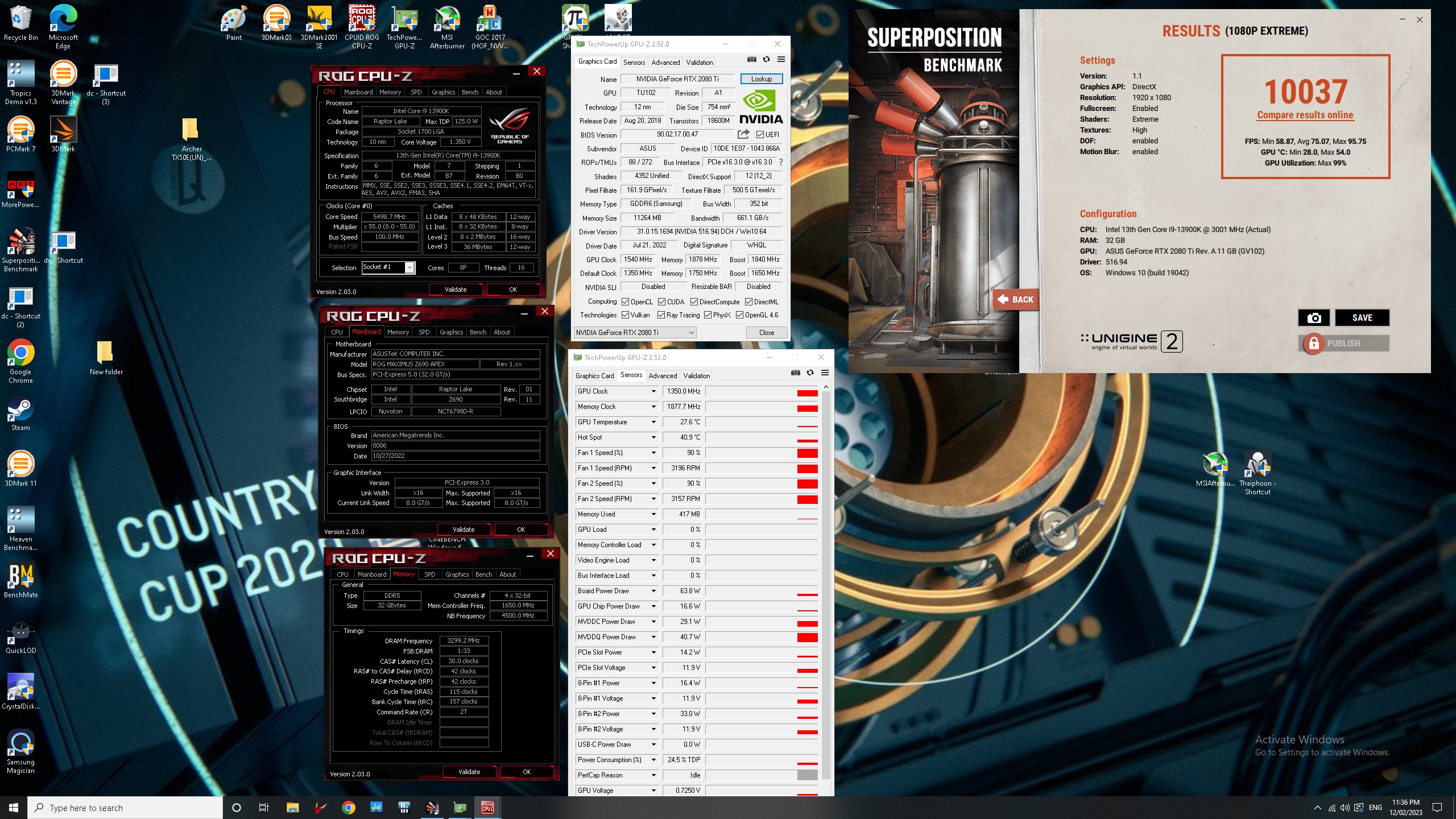Open hamburger menu in GPU-Z Graphics Card window

point(781,60)
